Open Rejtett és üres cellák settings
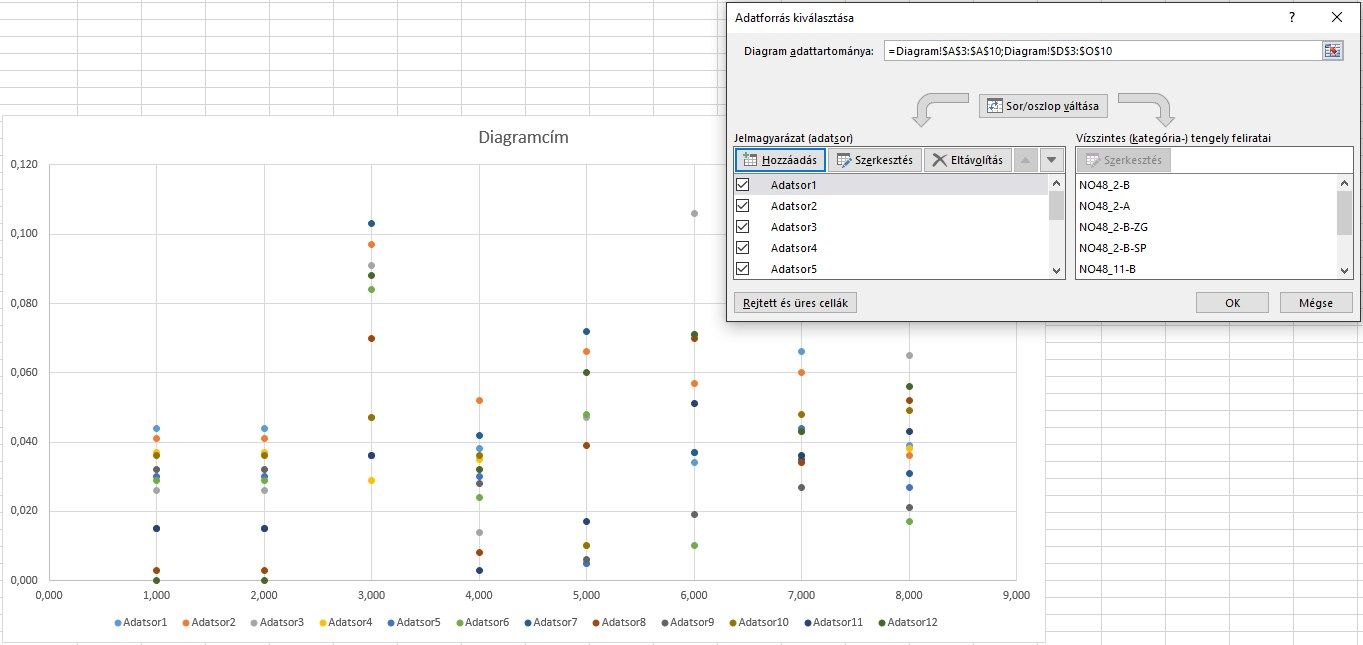 coord(795,303)
